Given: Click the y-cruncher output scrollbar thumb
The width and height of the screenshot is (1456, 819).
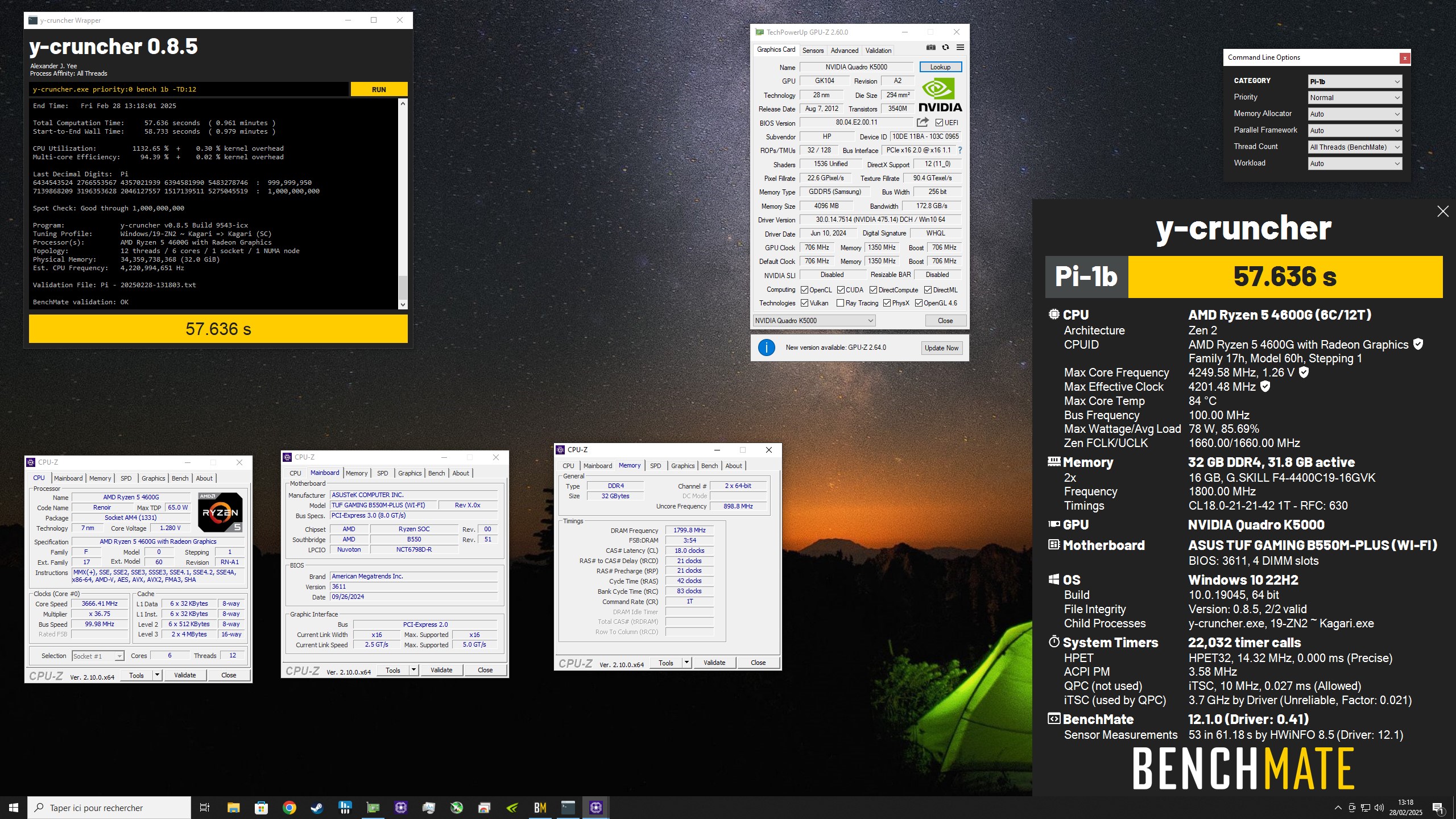Looking at the screenshot, I should (x=403, y=287).
